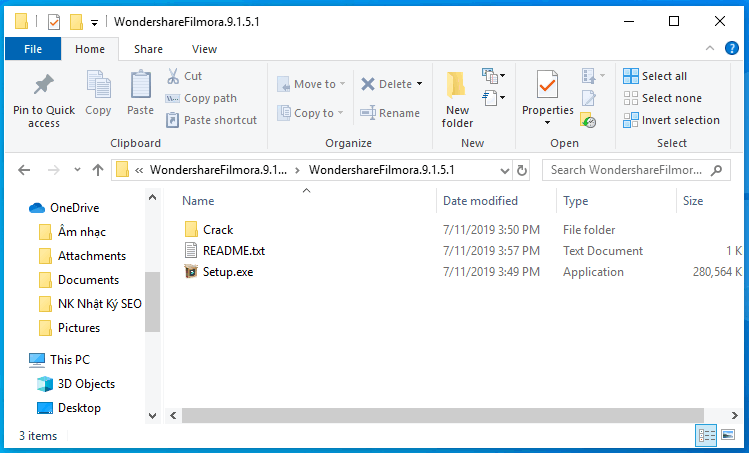The image size is (749, 453).
Task: Click the WondershareFilmora.9.1... parent breadcrumb
Action: click(x=218, y=170)
